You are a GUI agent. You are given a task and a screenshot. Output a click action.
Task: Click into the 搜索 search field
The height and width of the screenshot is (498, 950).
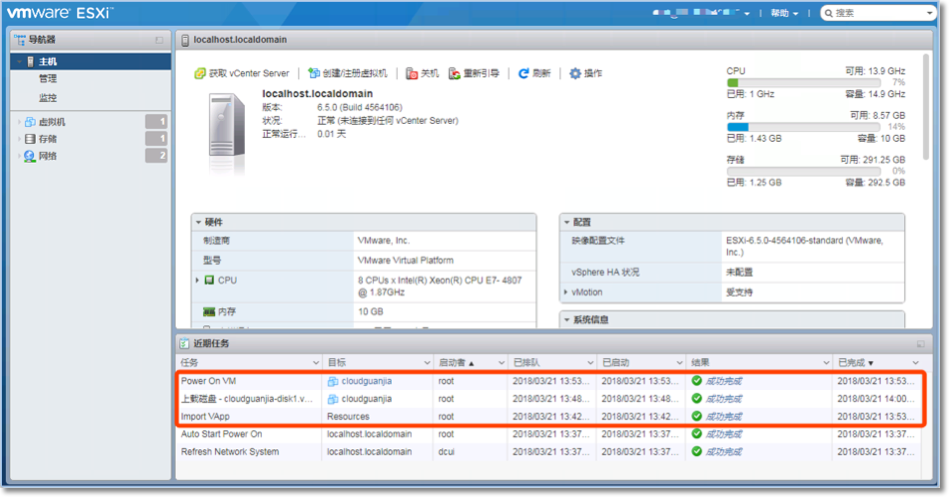[x=879, y=13]
